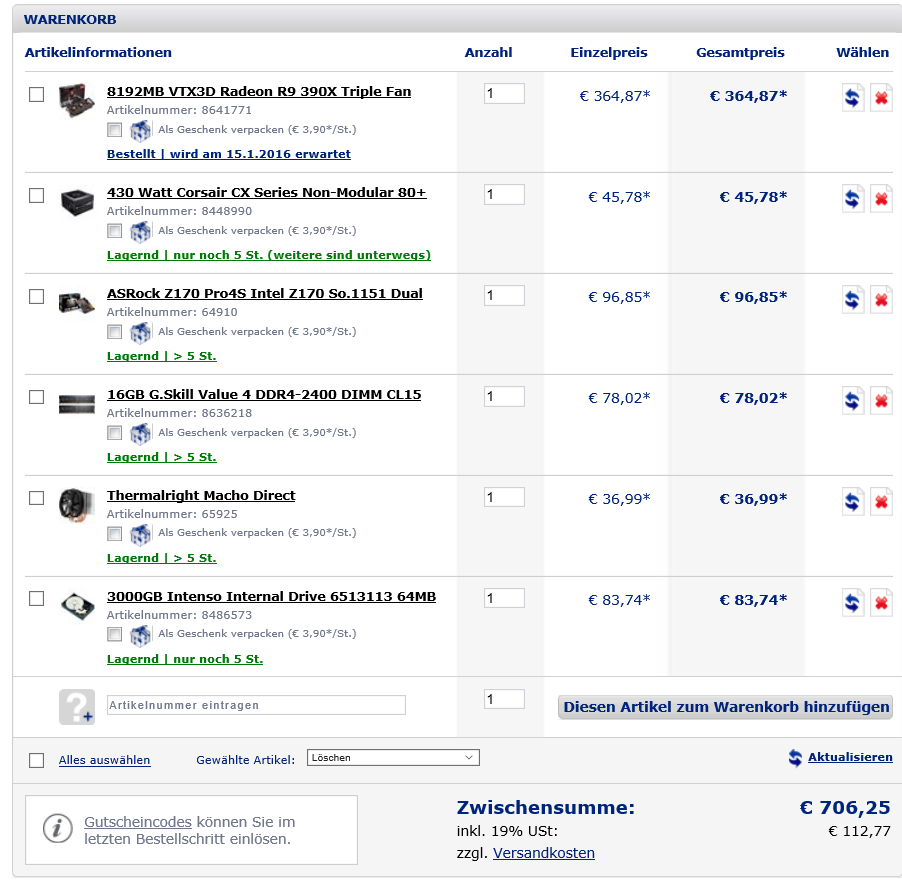Image resolution: width=902 pixels, height=883 pixels.
Task: Remove Thermalright Macho Direct from cart
Action: pyautogui.click(x=881, y=502)
